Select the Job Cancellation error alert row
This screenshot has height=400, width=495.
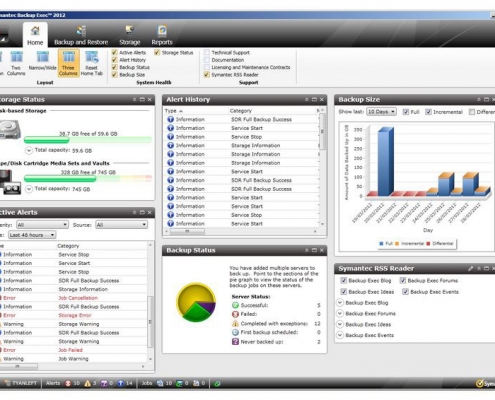[x=73, y=298]
